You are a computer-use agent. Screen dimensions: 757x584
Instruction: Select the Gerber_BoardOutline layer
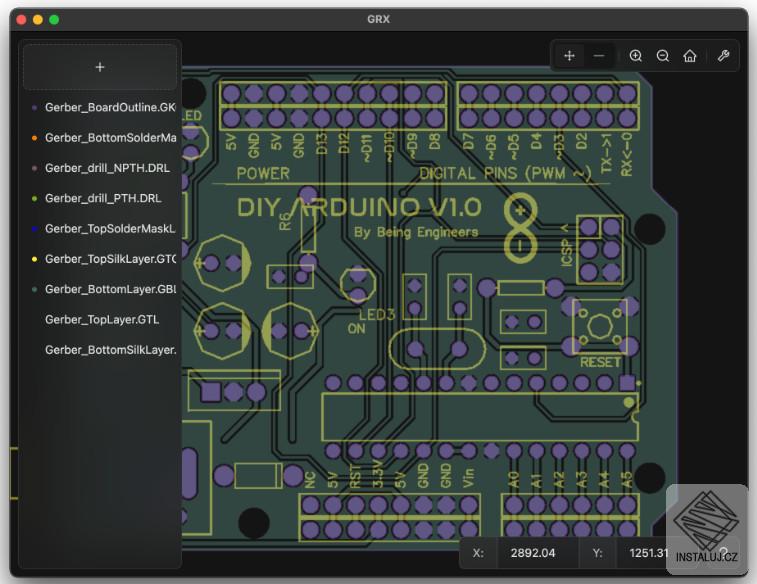tap(100, 107)
